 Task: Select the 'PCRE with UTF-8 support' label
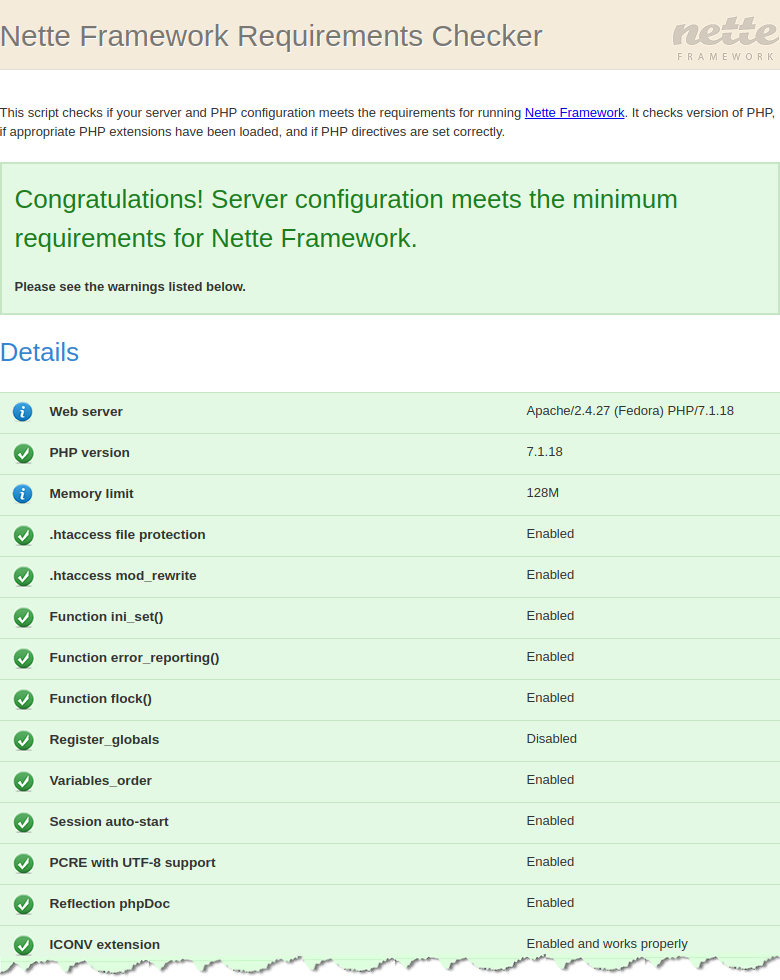pos(132,862)
